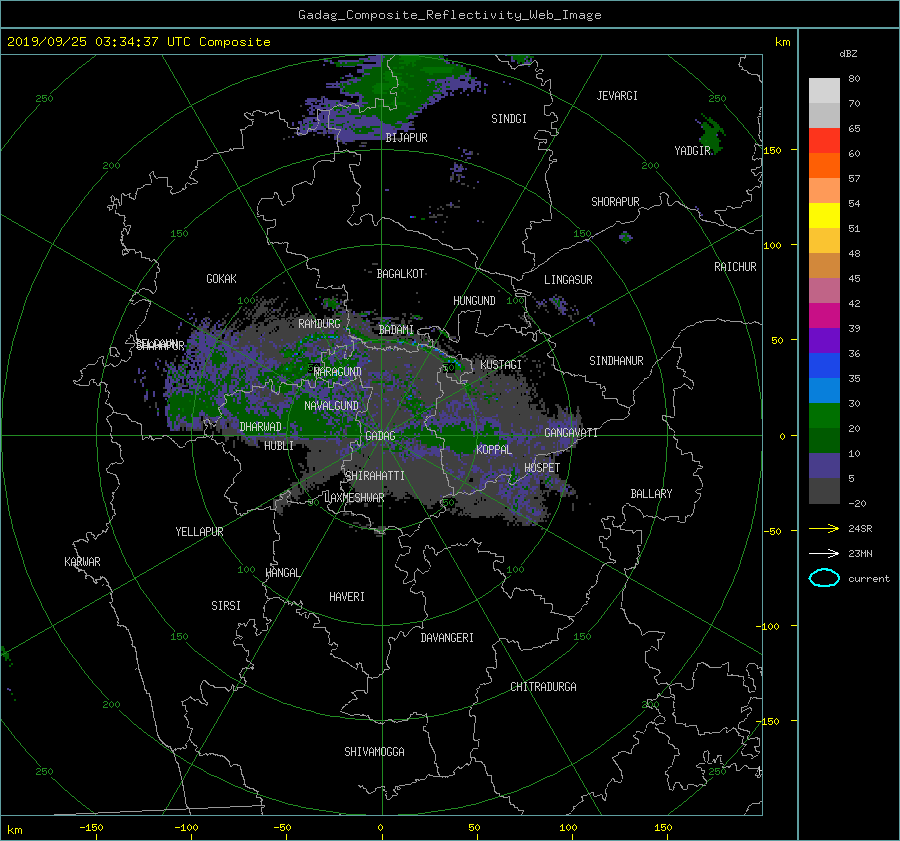Click the GOKAK city label
Screen dimensions: 900x841
tap(221, 279)
